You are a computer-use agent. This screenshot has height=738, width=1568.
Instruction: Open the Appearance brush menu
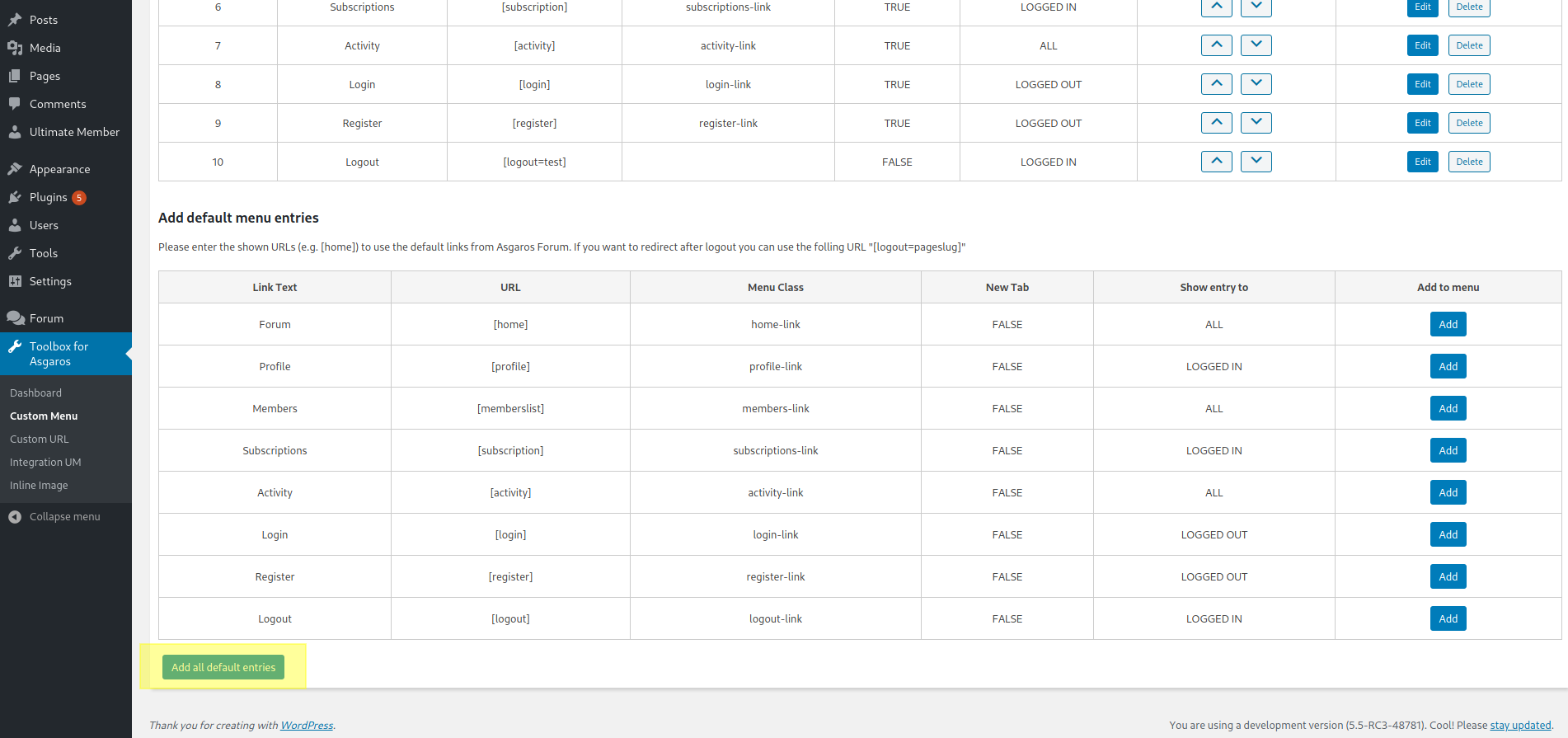click(x=15, y=169)
